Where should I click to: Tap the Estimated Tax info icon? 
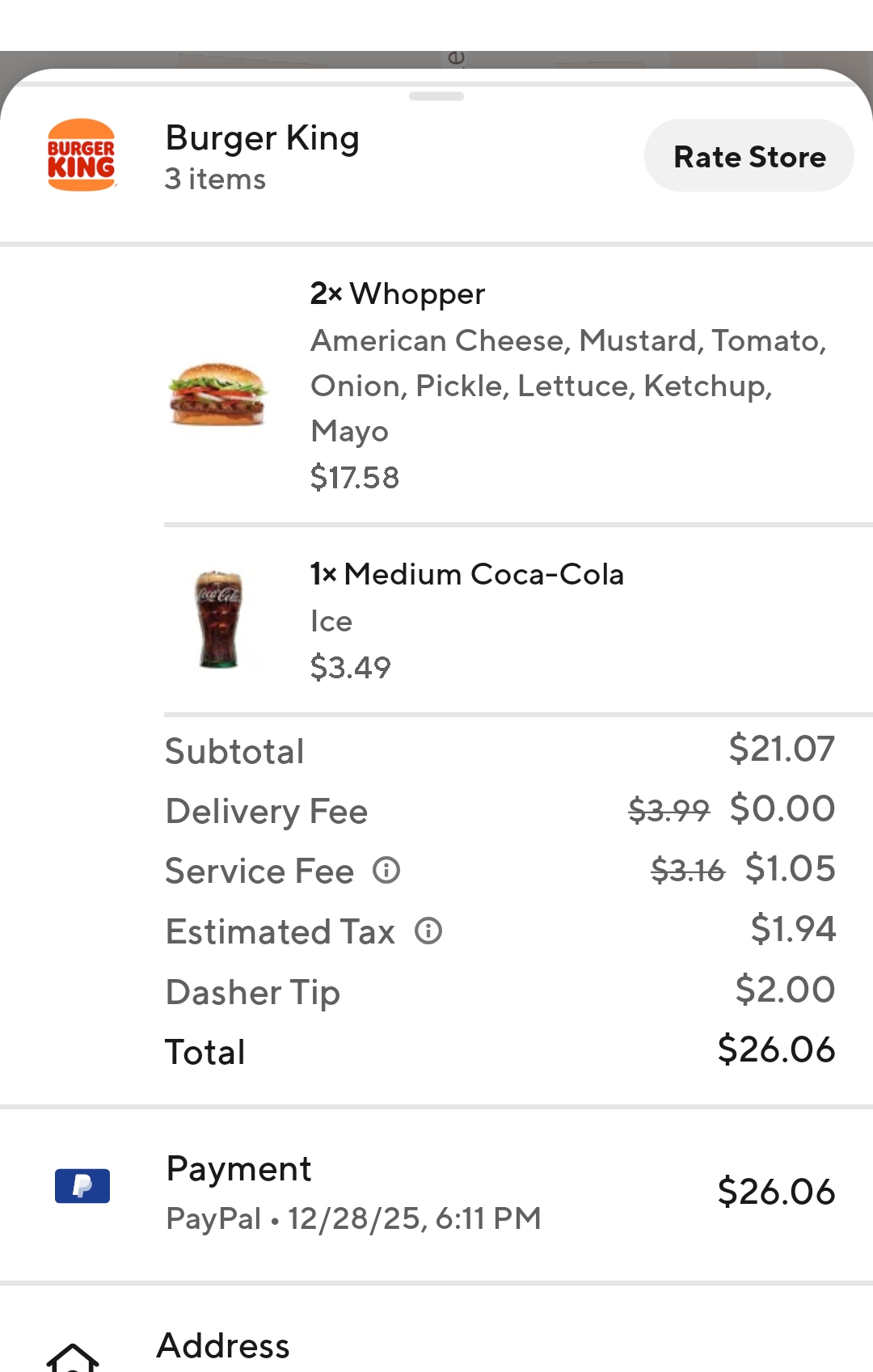pos(428,931)
